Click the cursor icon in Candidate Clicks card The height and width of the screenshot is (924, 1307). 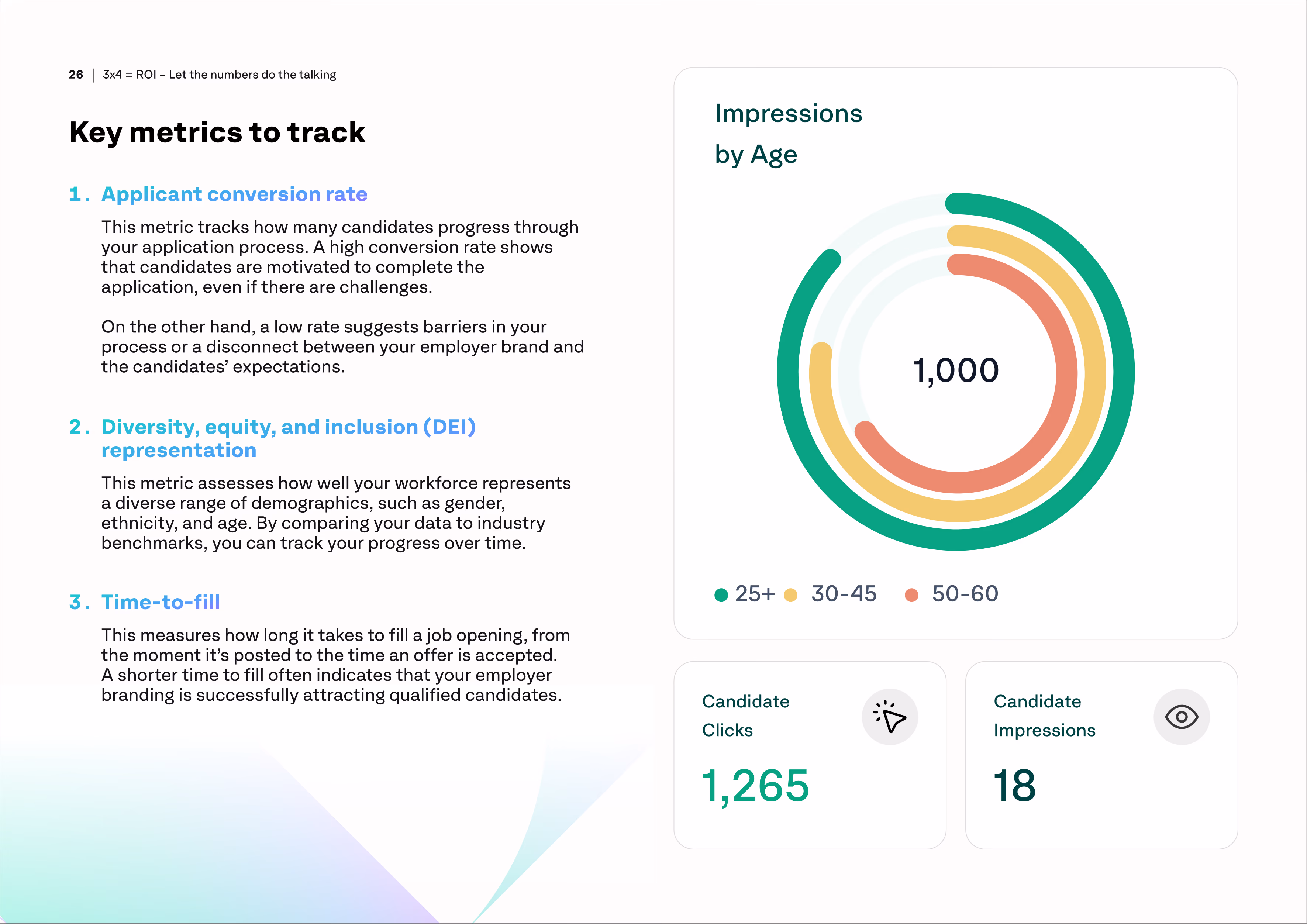[x=890, y=717]
